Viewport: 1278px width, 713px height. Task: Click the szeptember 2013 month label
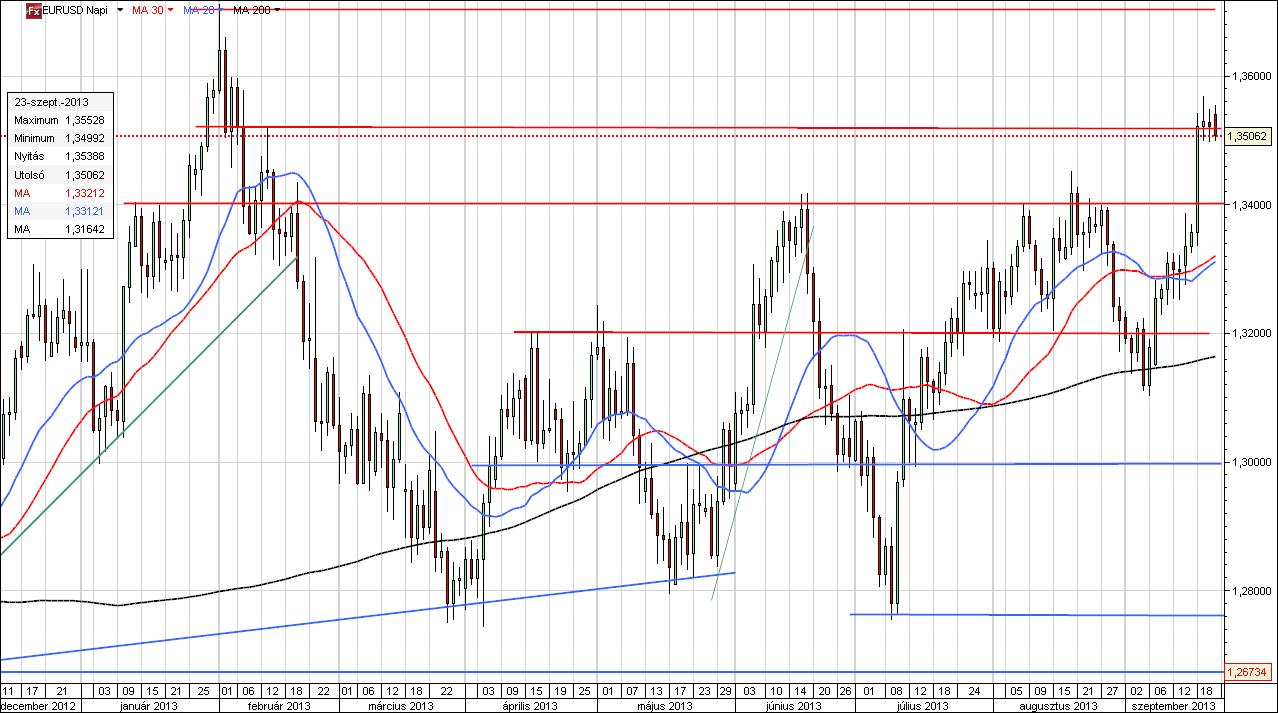click(x=1176, y=706)
